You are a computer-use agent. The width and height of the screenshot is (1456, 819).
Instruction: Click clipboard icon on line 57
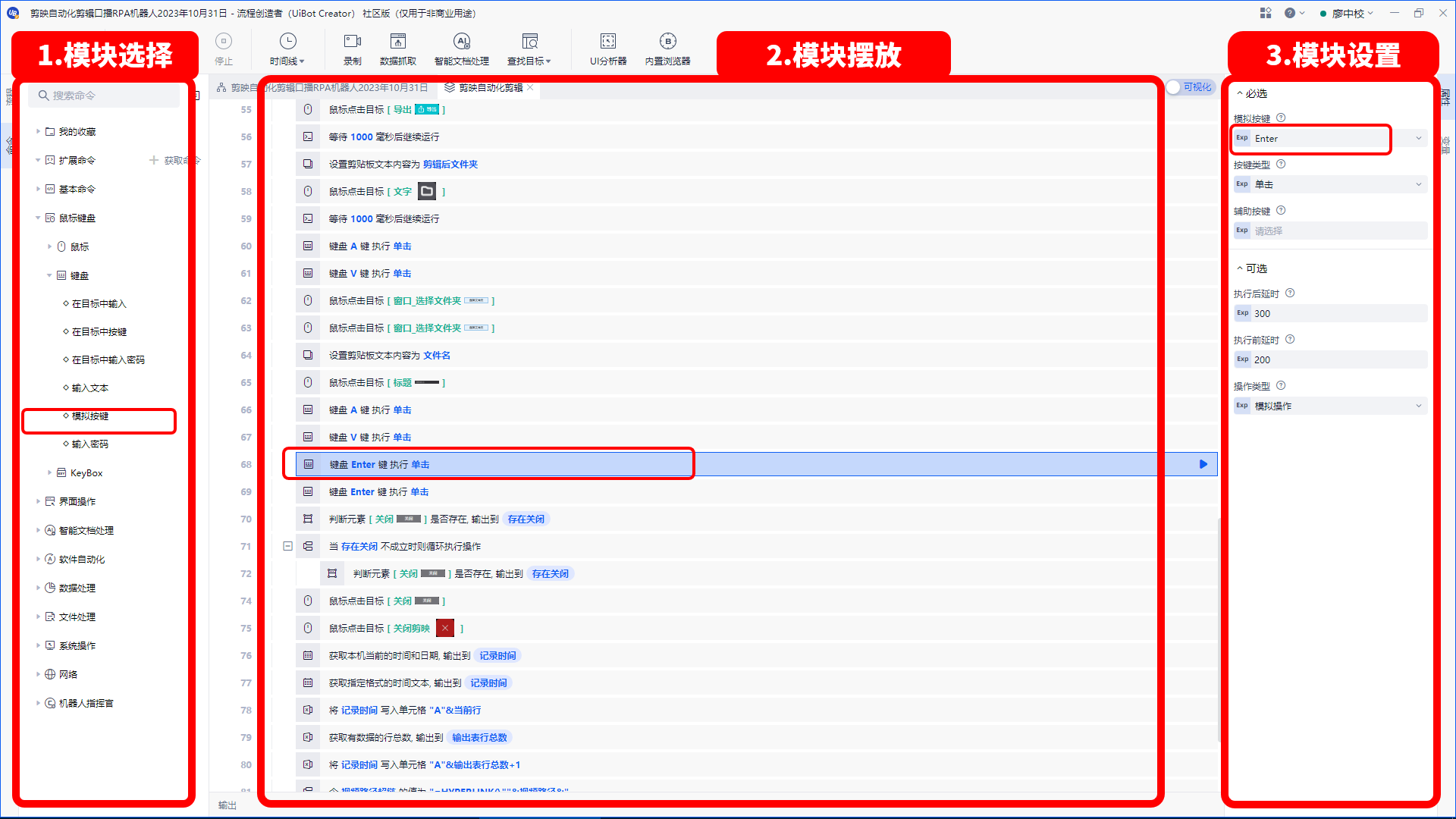tap(308, 165)
